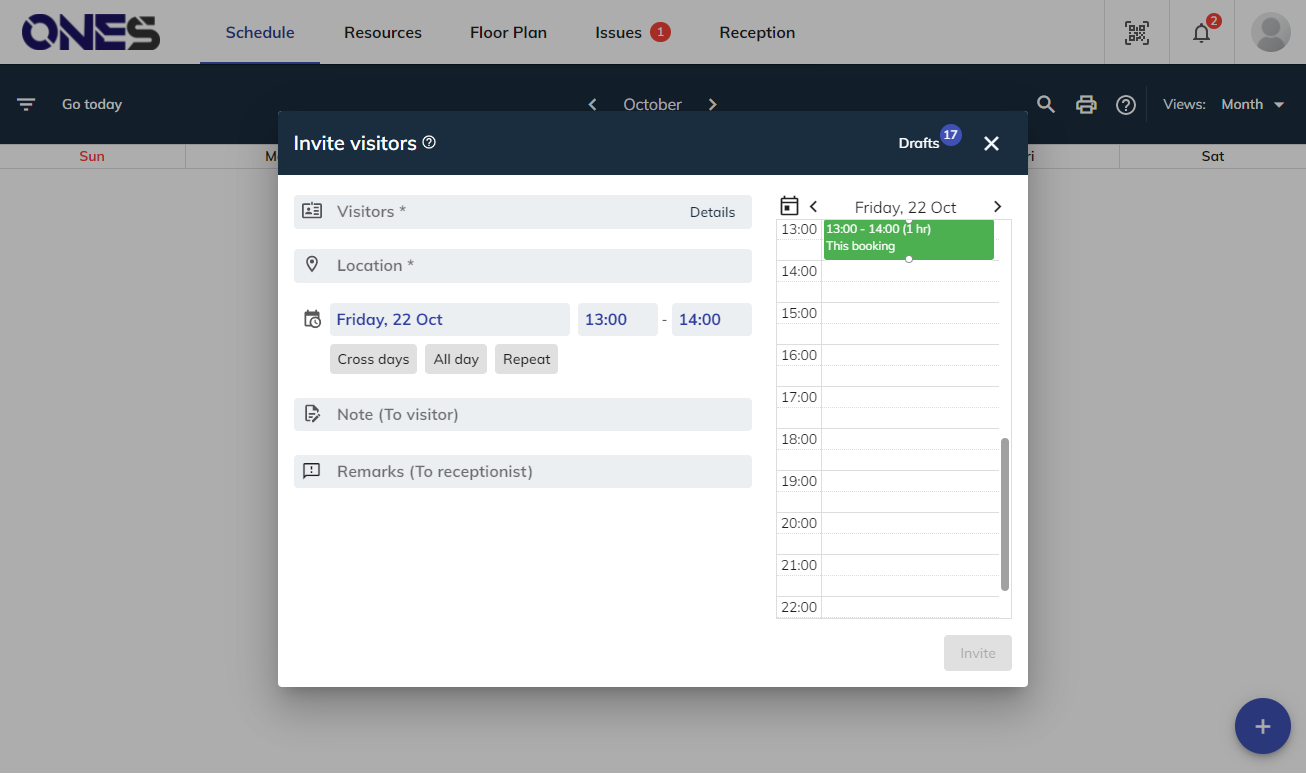Expand the Views Month dropdown
The width and height of the screenshot is (1306, 774).
click(1252, 104)
